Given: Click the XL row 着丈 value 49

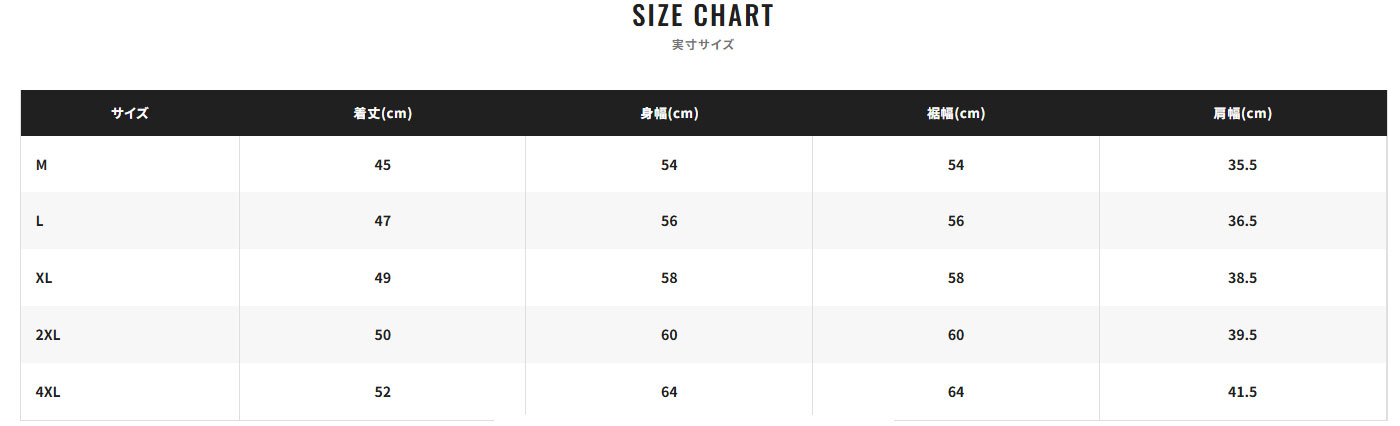Looking at the screenshot, I should (382, 278).
